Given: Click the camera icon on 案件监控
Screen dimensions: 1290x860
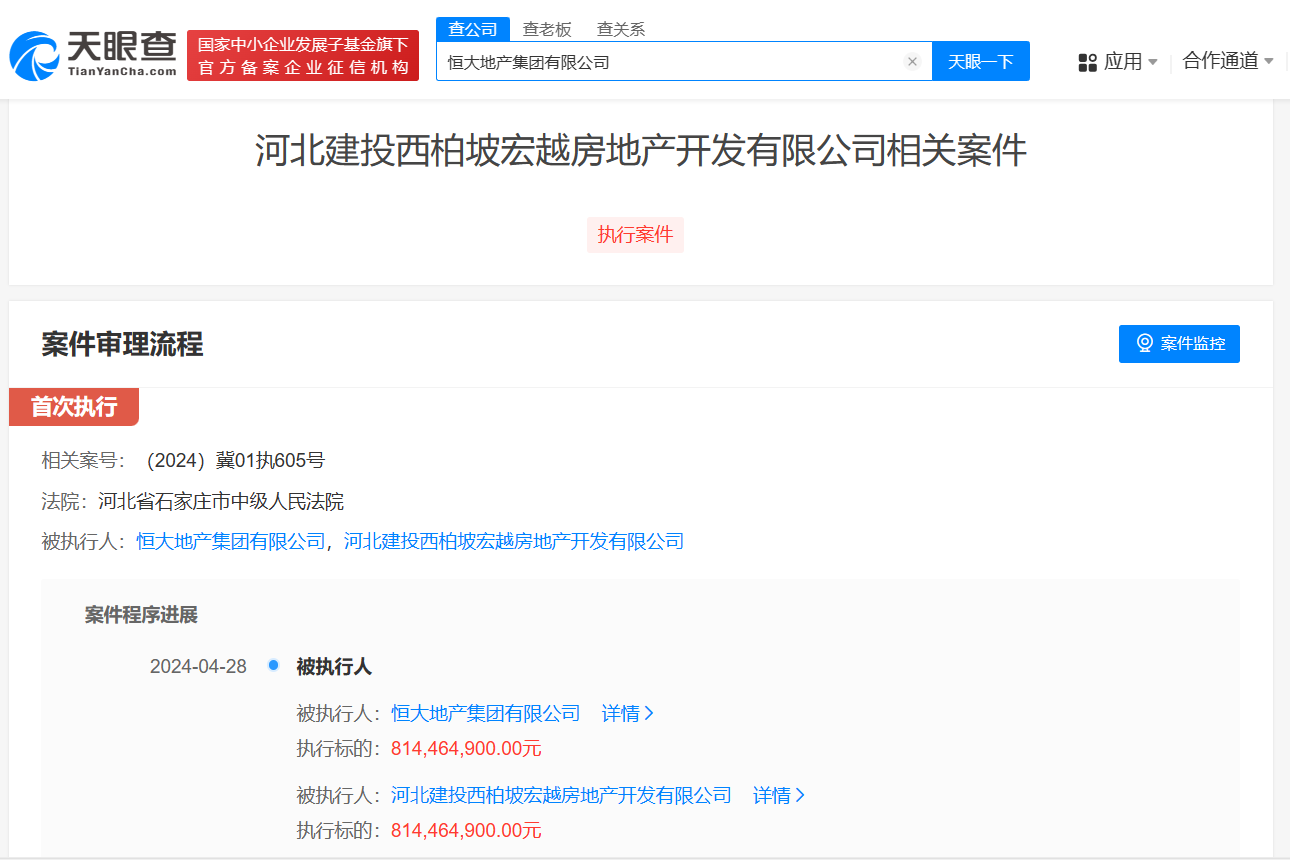Looking at the screenshot, I should coord(1145,344).
